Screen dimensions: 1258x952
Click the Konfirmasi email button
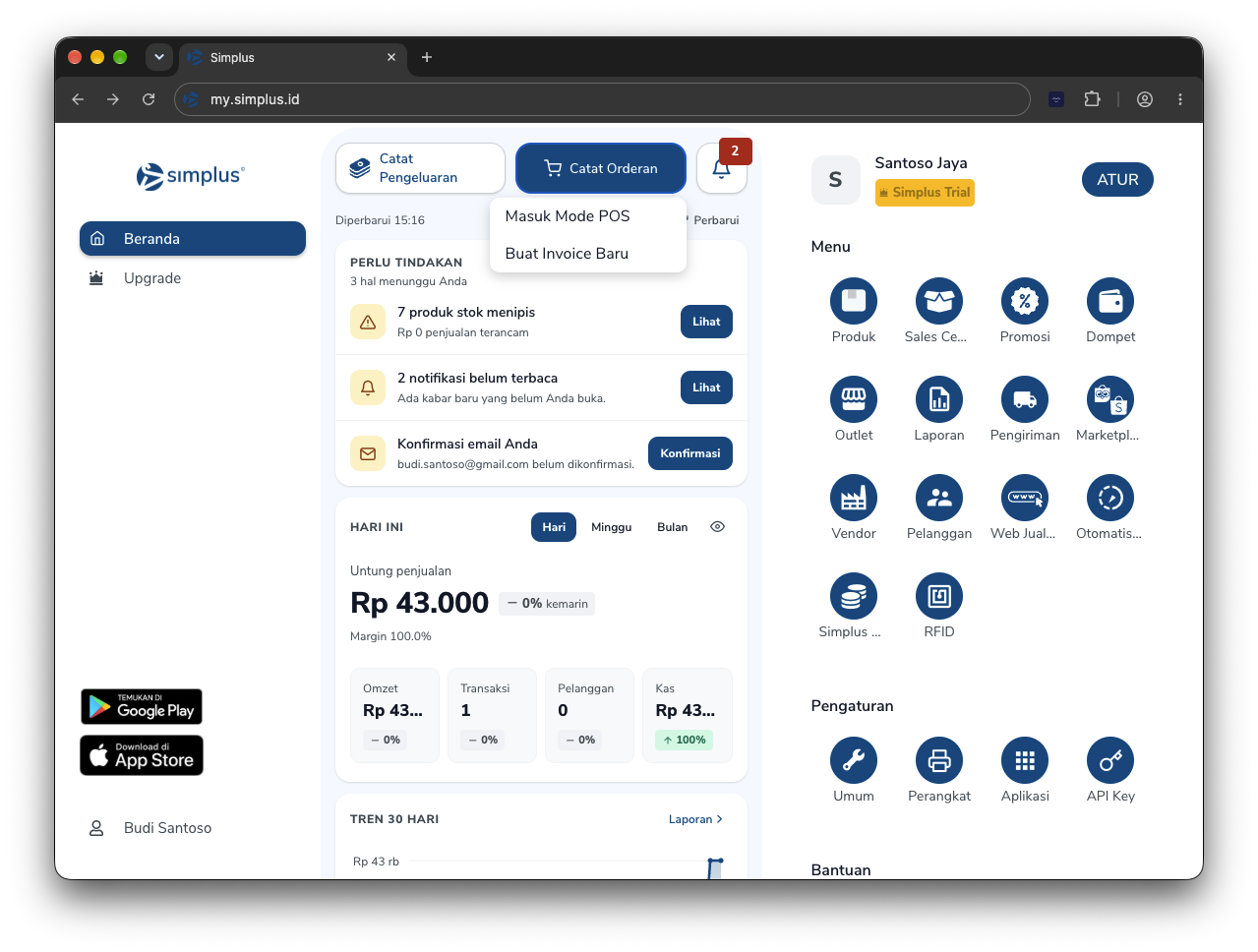690,453
